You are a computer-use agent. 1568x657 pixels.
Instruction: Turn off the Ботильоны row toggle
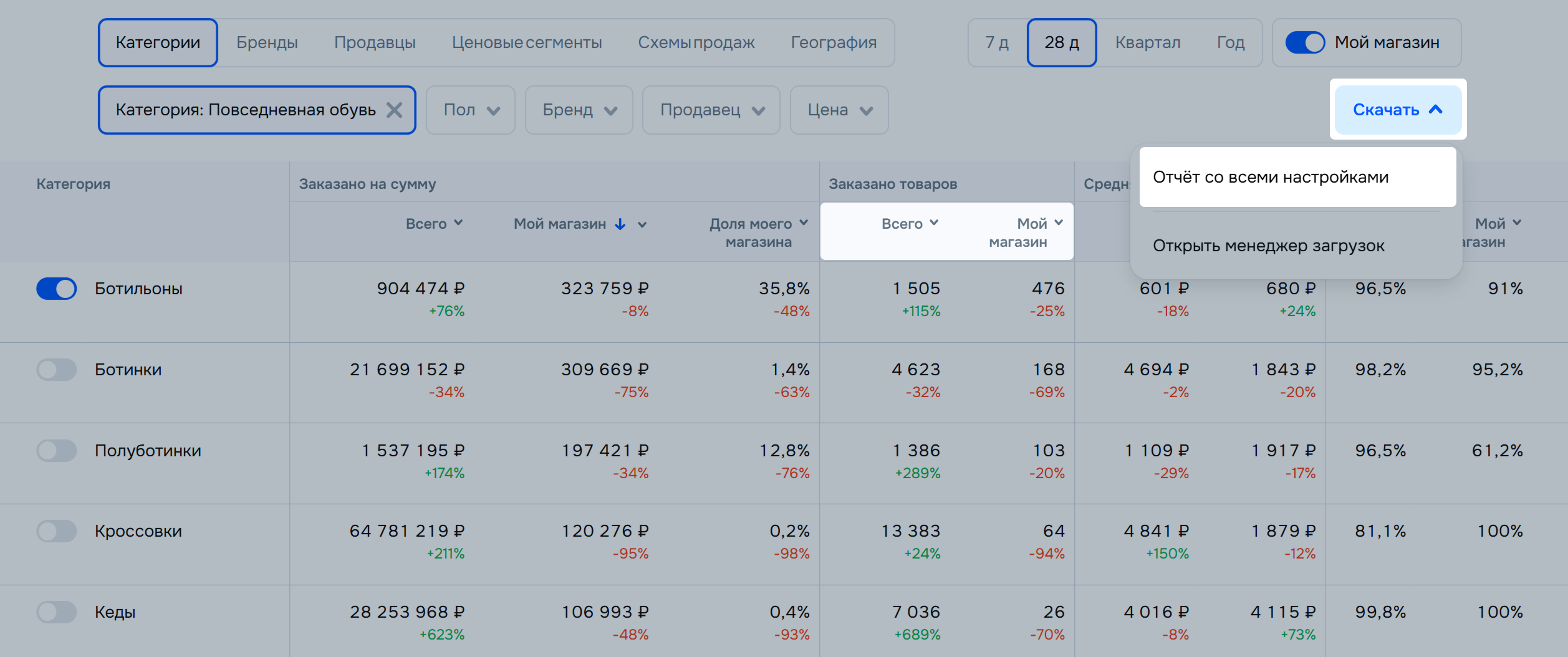(x=57, y=289)
